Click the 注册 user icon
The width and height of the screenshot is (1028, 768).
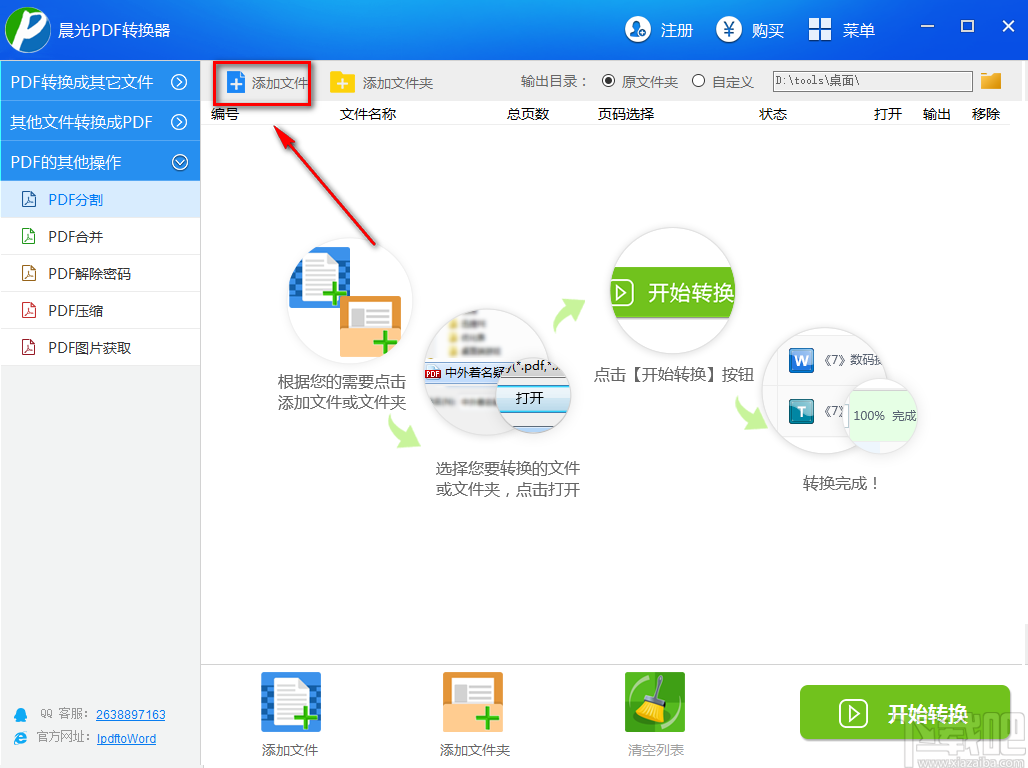pyautogui.click(x=637, y=30)
